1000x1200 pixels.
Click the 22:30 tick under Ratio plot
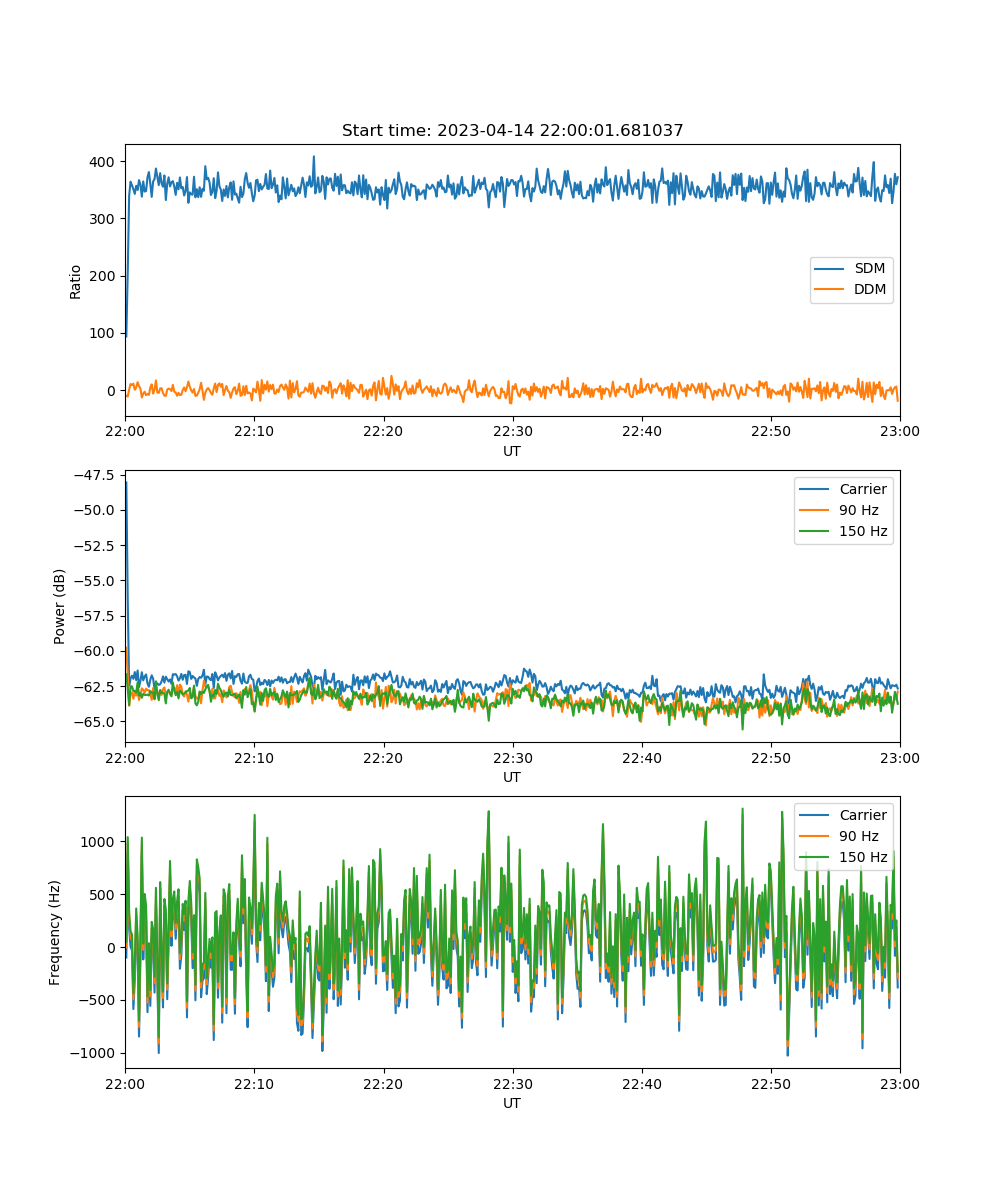pos(512,431)
